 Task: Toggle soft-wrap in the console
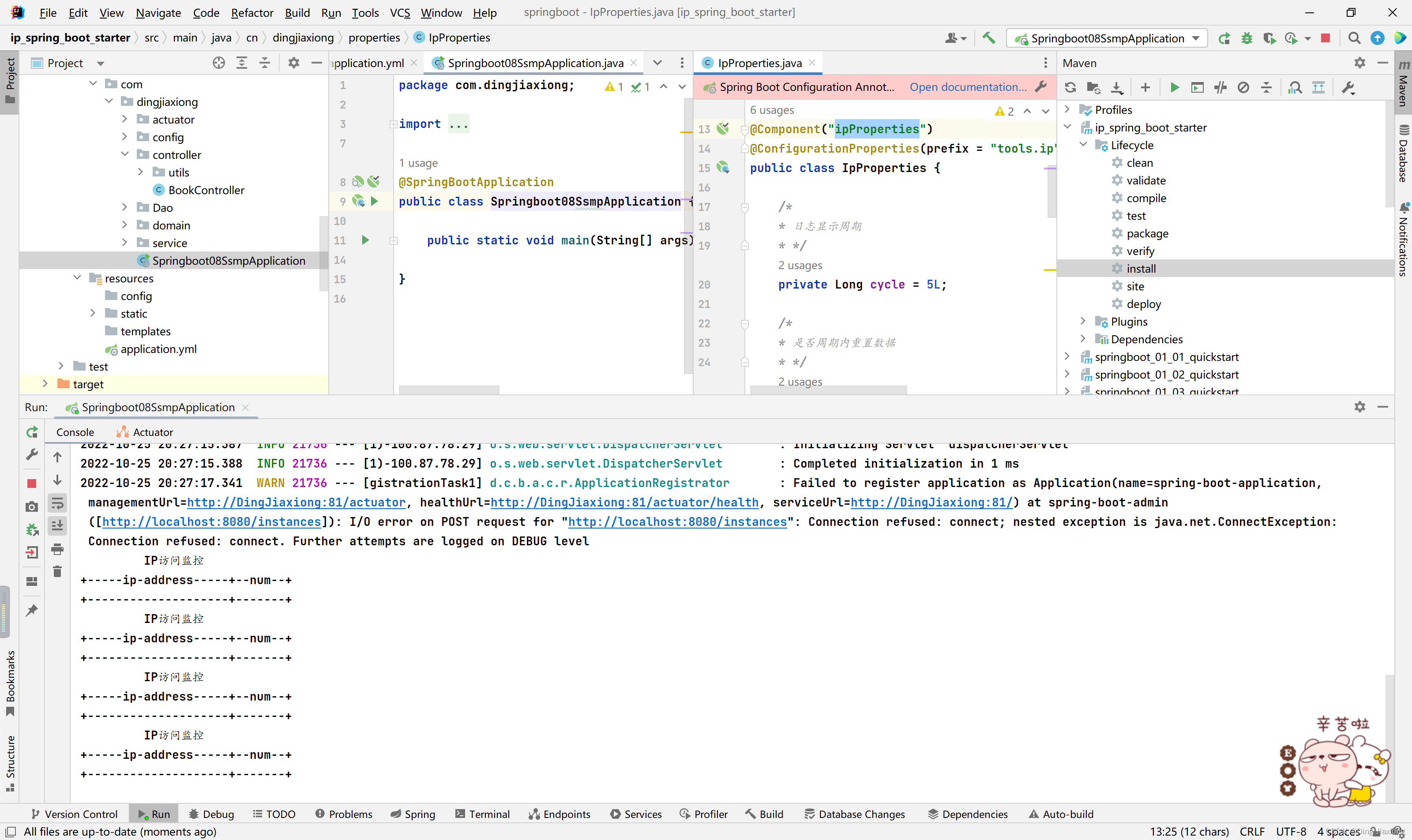click(57, 503)
